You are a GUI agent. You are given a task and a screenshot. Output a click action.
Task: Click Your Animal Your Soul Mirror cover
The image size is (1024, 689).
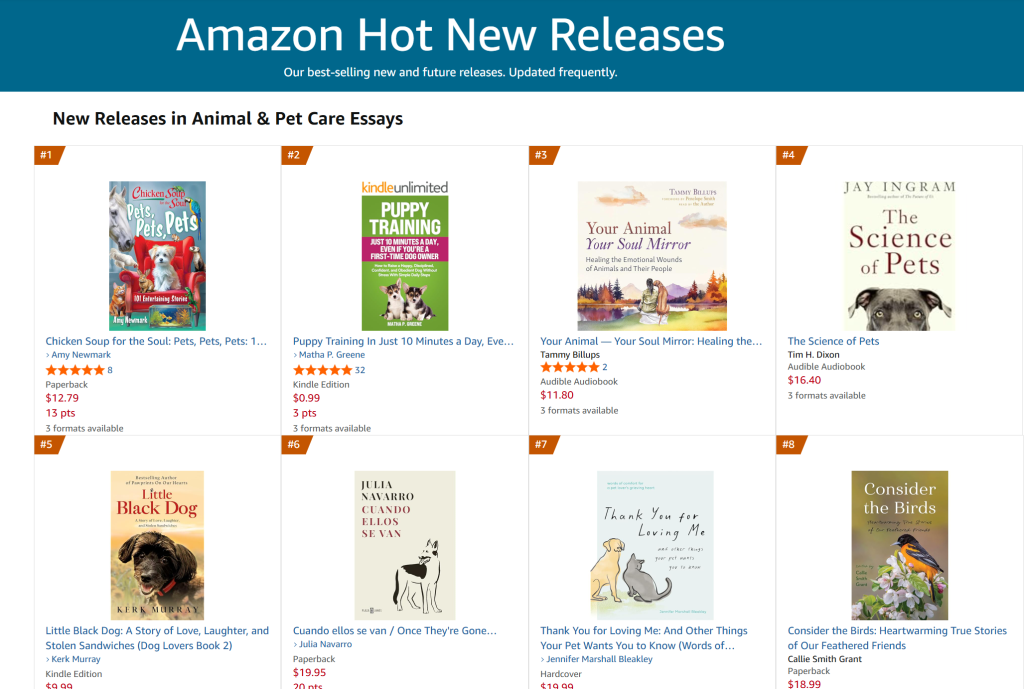pos(652,256)
